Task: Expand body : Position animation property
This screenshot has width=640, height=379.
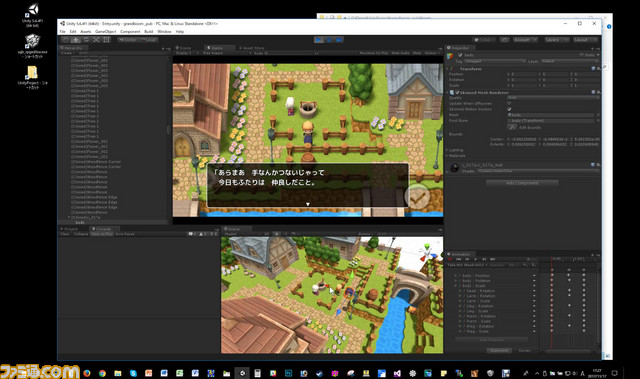Action: click(456, 276)
